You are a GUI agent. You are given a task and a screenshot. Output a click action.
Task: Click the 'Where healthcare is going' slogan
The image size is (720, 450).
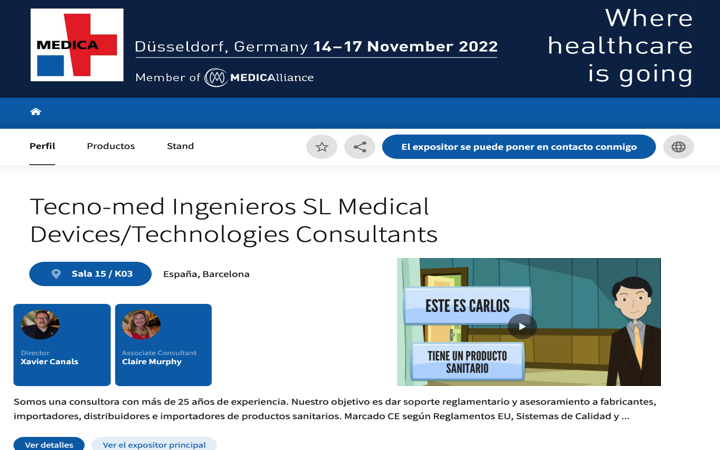click(x=620, y=46)
